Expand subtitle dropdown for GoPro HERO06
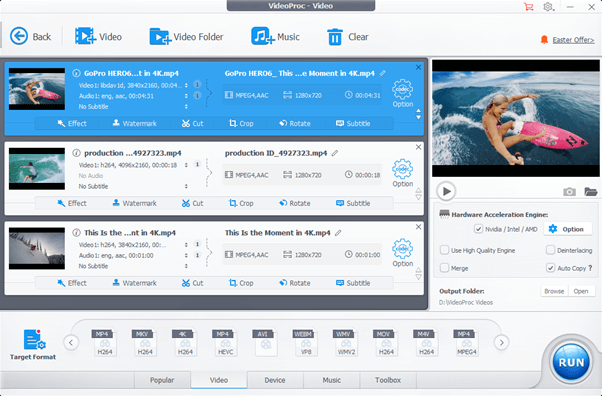 tap(186, 106)
